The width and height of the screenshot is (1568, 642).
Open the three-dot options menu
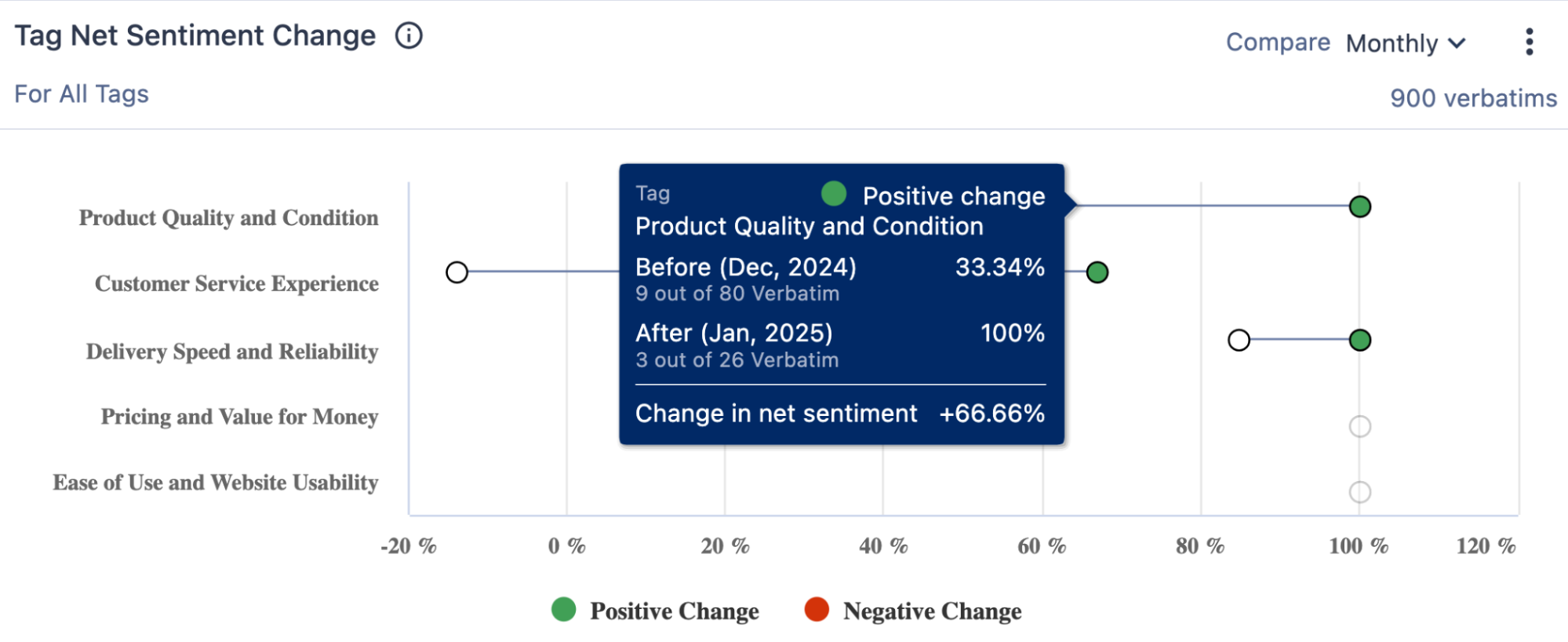1529,43
